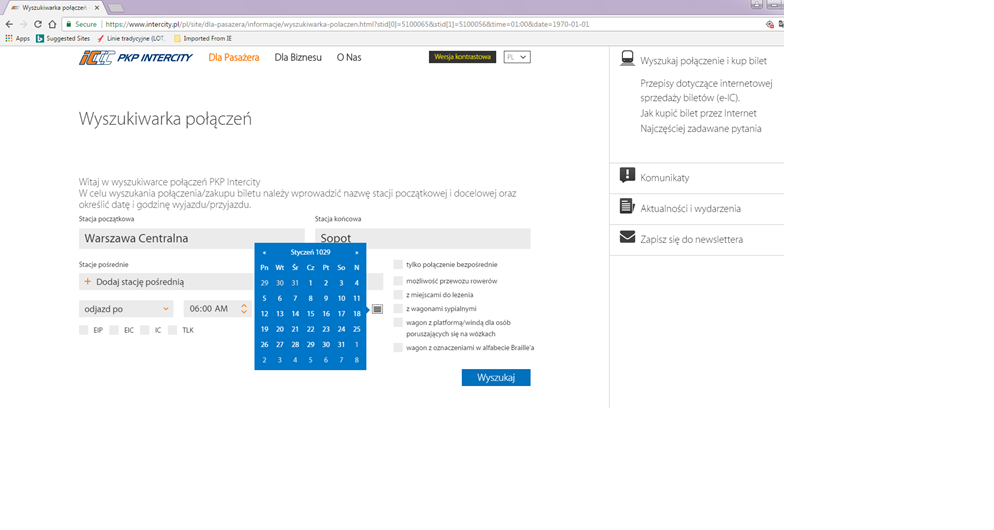
Task: Click the Stacja początkowa field Warszawa Centralna
Action: click(191, 238)
